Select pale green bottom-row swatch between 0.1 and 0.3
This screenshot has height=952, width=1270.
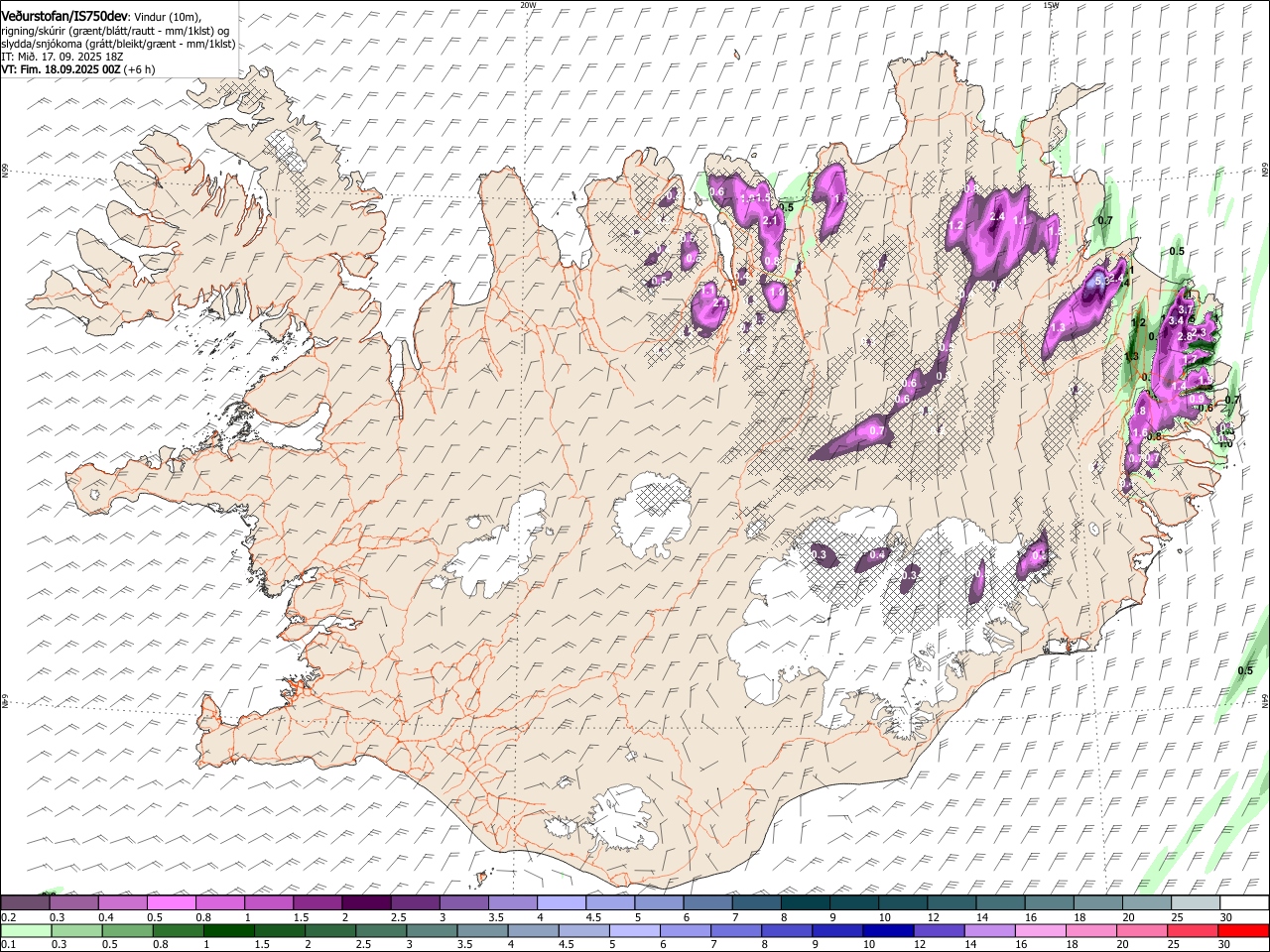(x=25, y=931)
